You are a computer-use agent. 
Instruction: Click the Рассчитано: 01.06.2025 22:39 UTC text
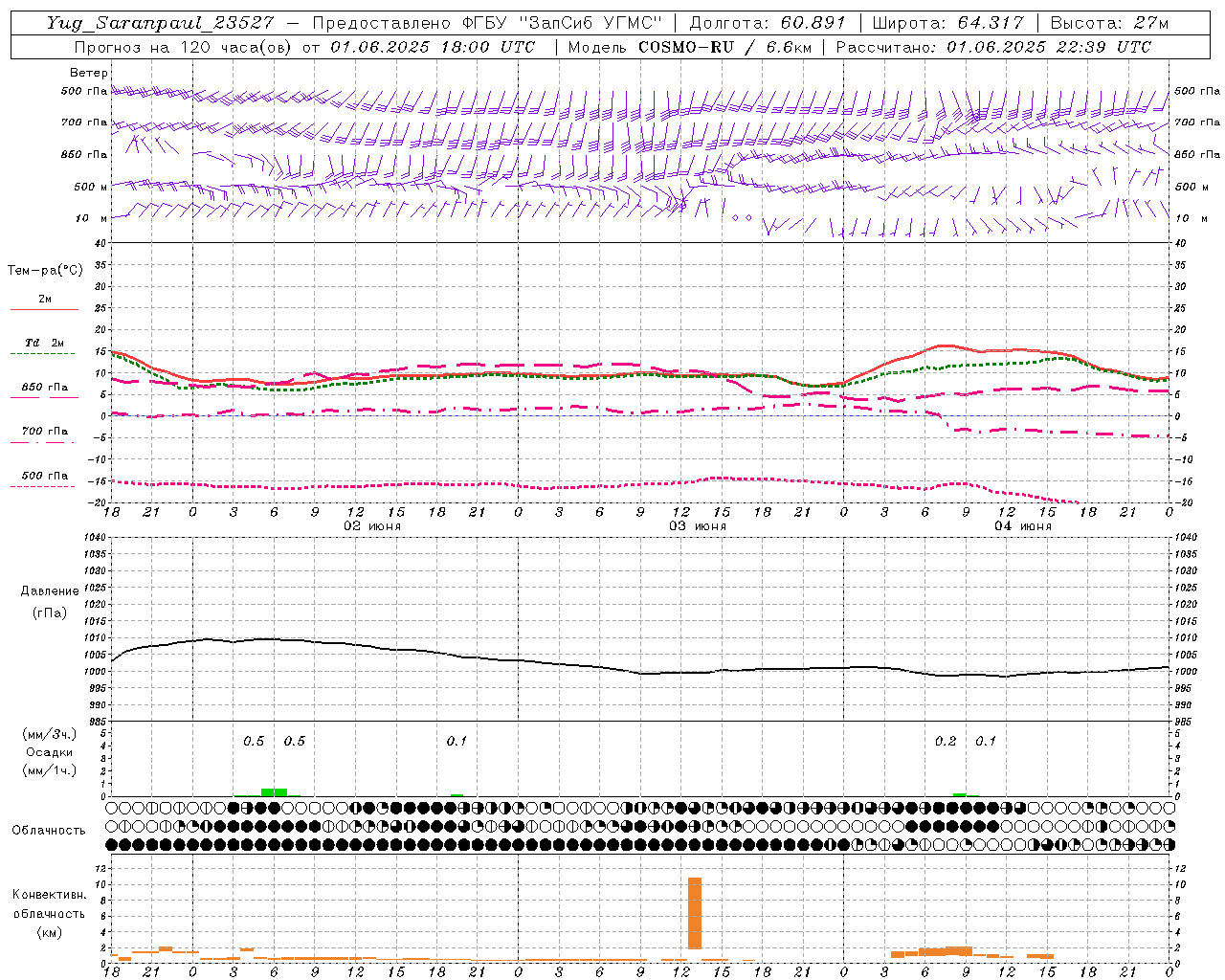993,47
